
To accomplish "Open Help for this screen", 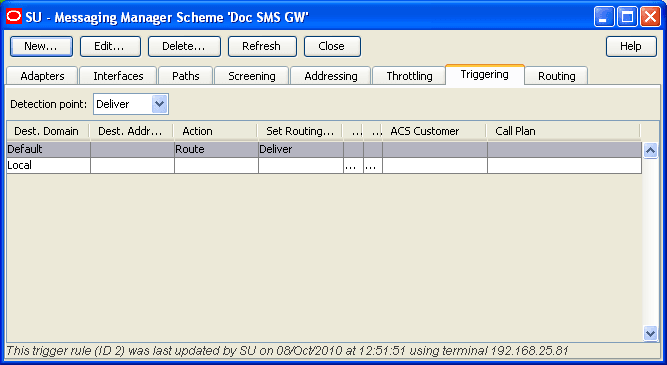I will tap(631, 46).
